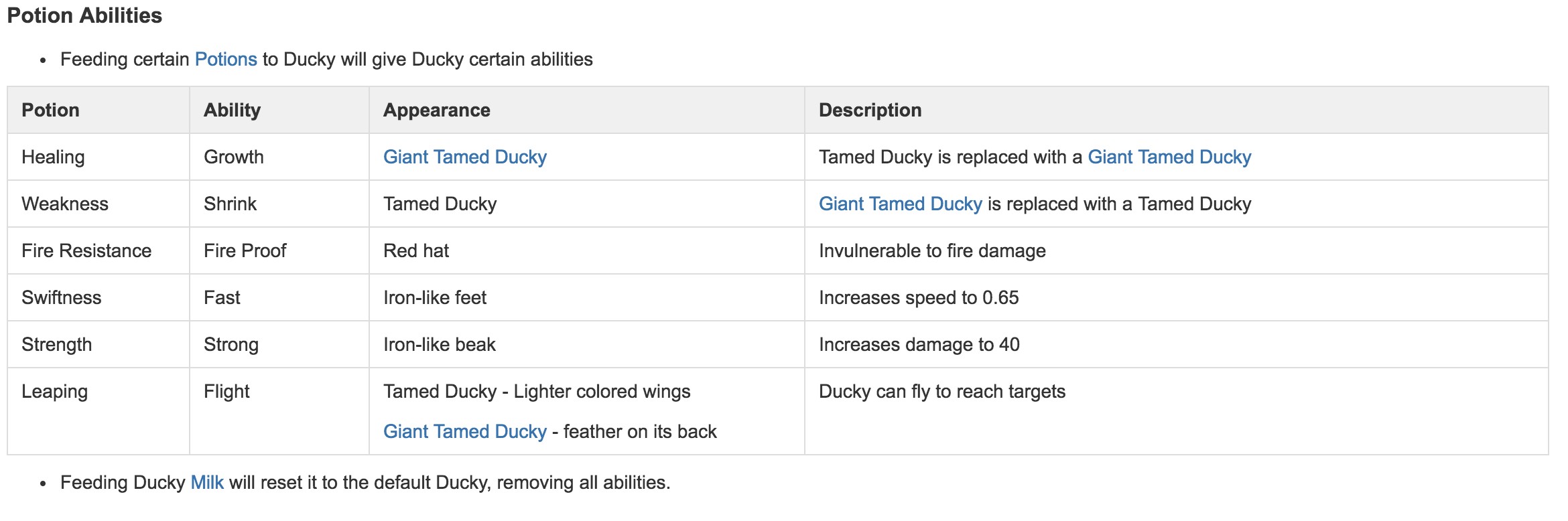The height and width of the screenshot is (521, 1568).
Task: Follow the Milk link below the table
Action: pos(207,482)
